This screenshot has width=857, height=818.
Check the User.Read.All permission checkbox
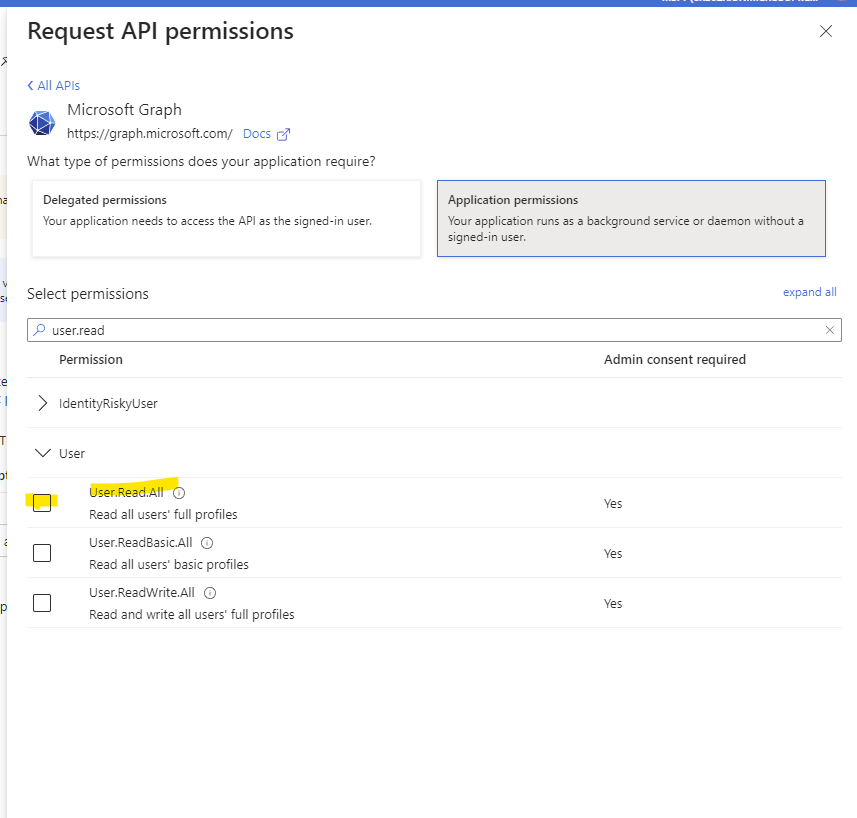42,503
